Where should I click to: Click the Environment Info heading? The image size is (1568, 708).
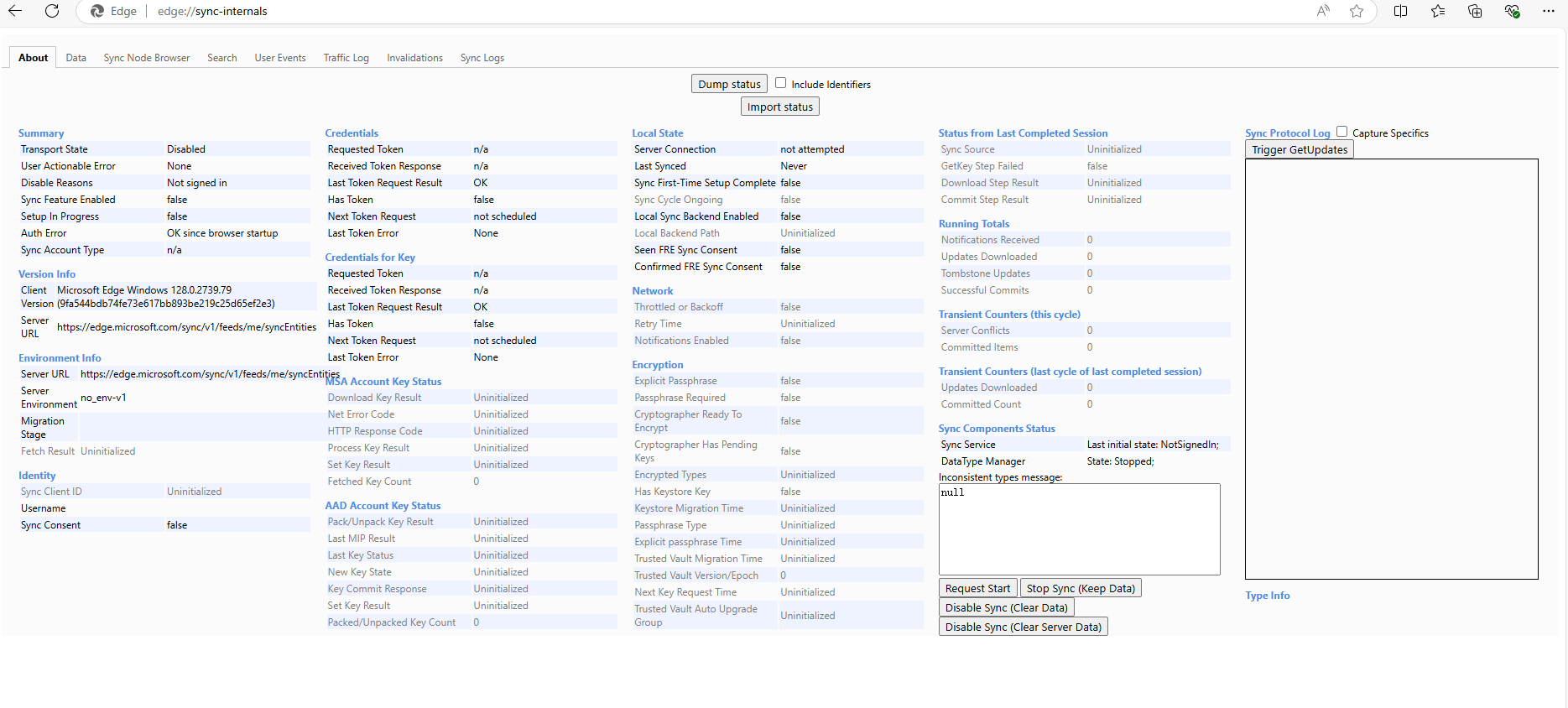pyautogui.click(x=60, y=357)
